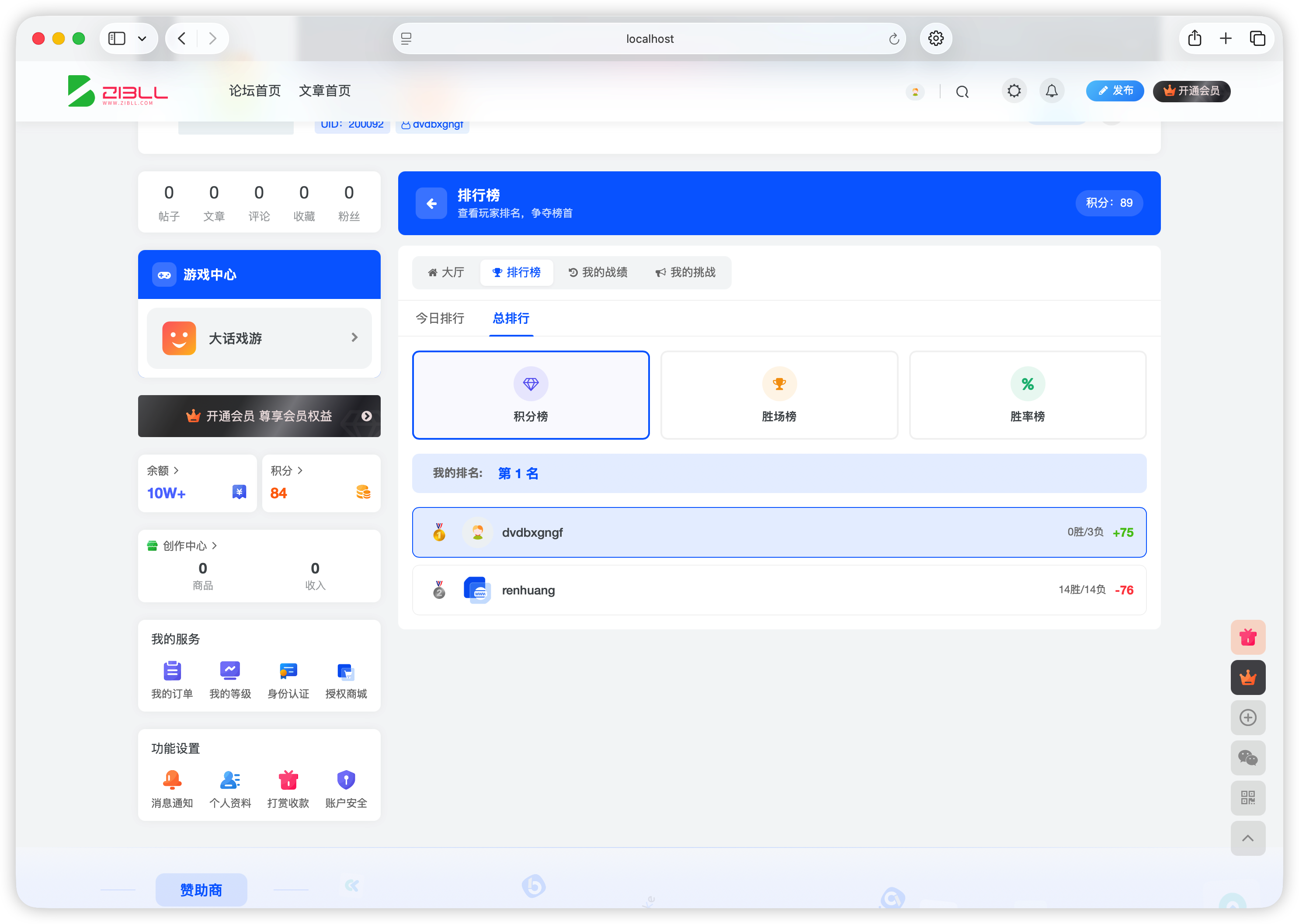Click the 开通会员 button in header
This screenshot has height=924, width=1299.
1191,91
